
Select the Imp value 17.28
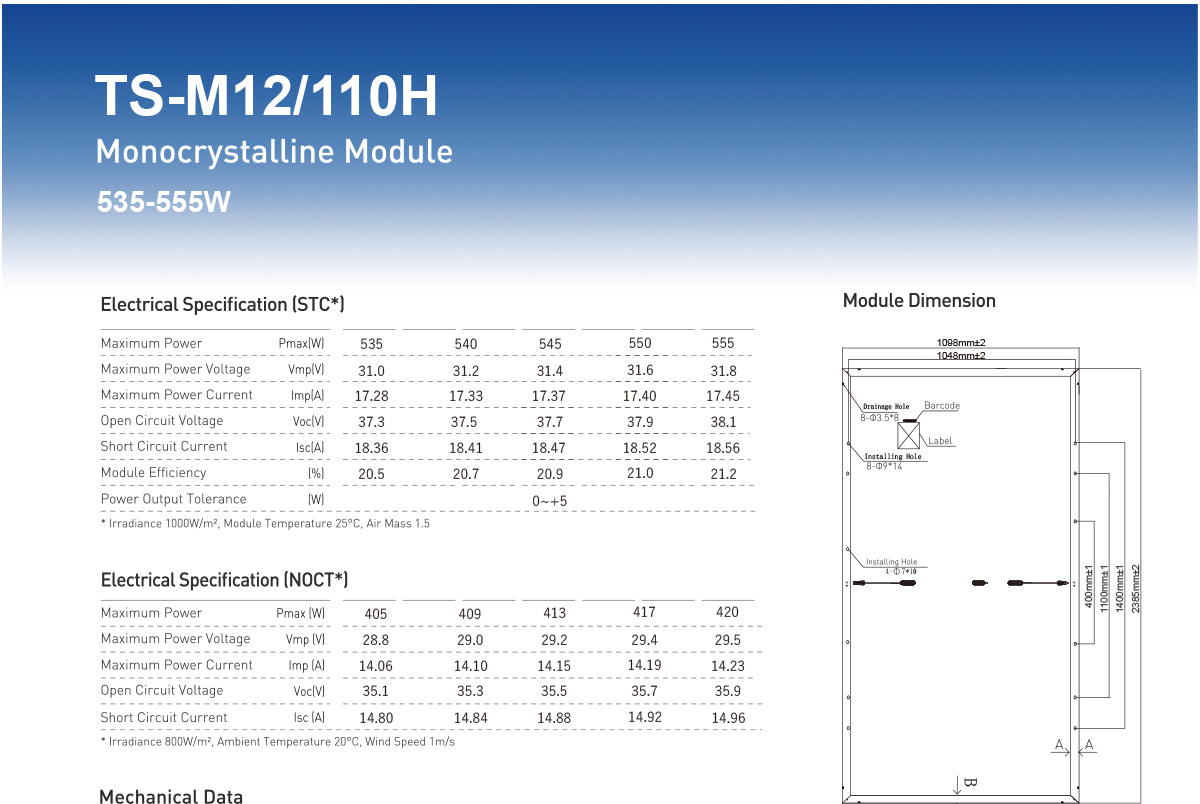tap(371, 397)
